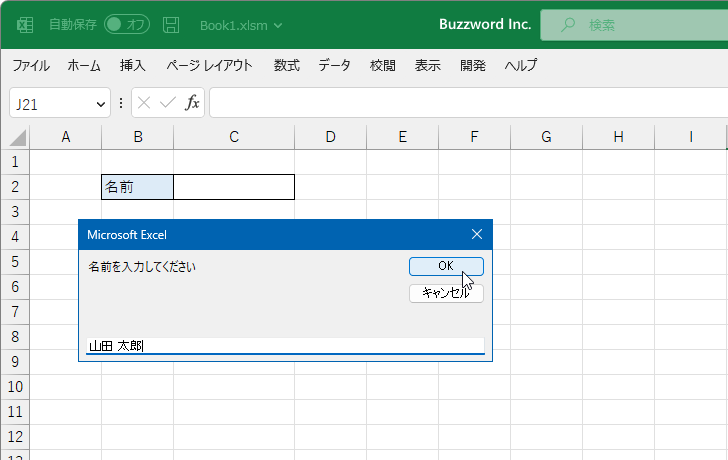This screenshot has height=460, width=728.
Task: Click the fx insert function icon
Action: 192,103
